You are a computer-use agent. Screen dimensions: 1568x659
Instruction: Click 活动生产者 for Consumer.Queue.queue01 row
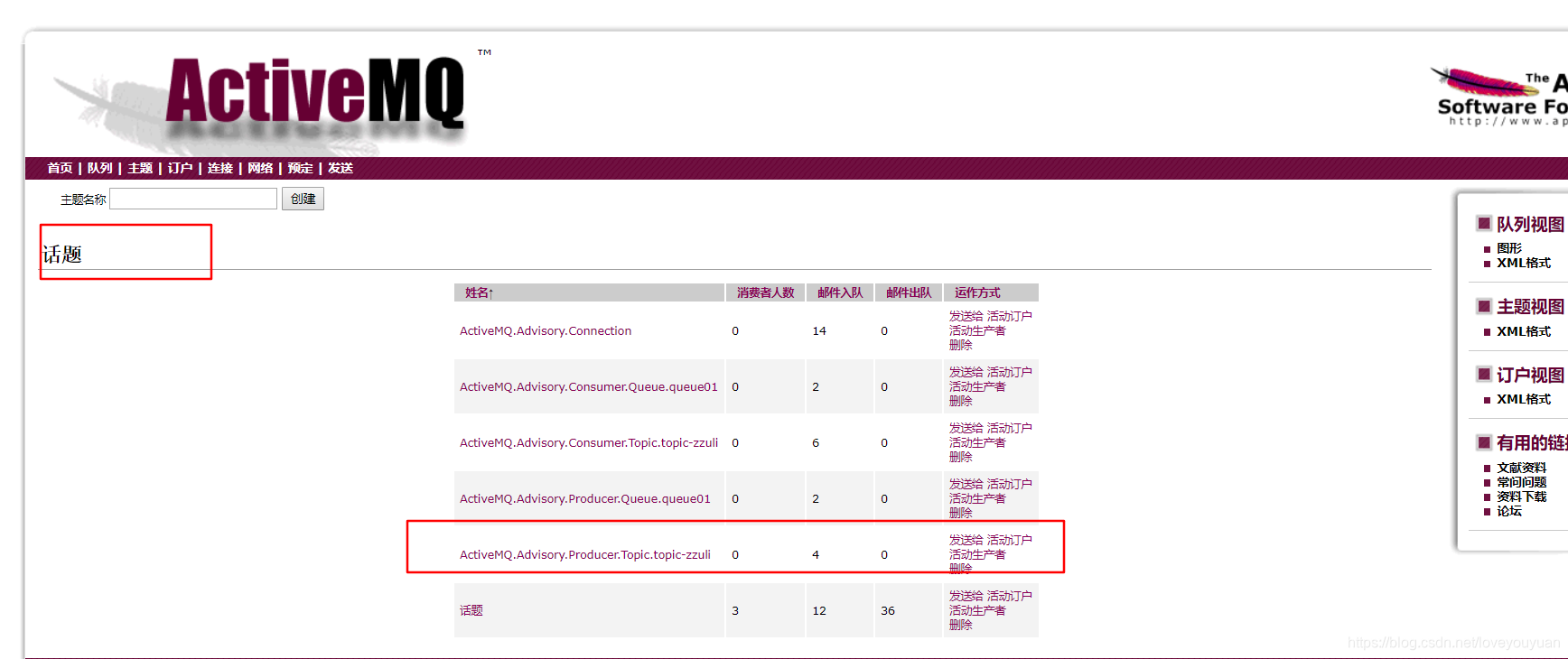point(977,386)
